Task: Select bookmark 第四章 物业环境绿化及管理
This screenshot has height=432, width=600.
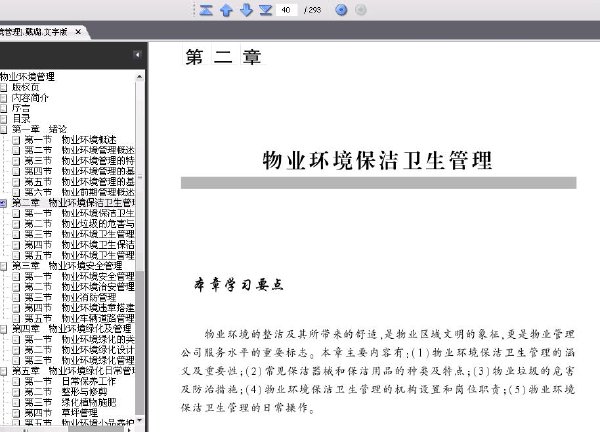Action: [x=71, y=329]
